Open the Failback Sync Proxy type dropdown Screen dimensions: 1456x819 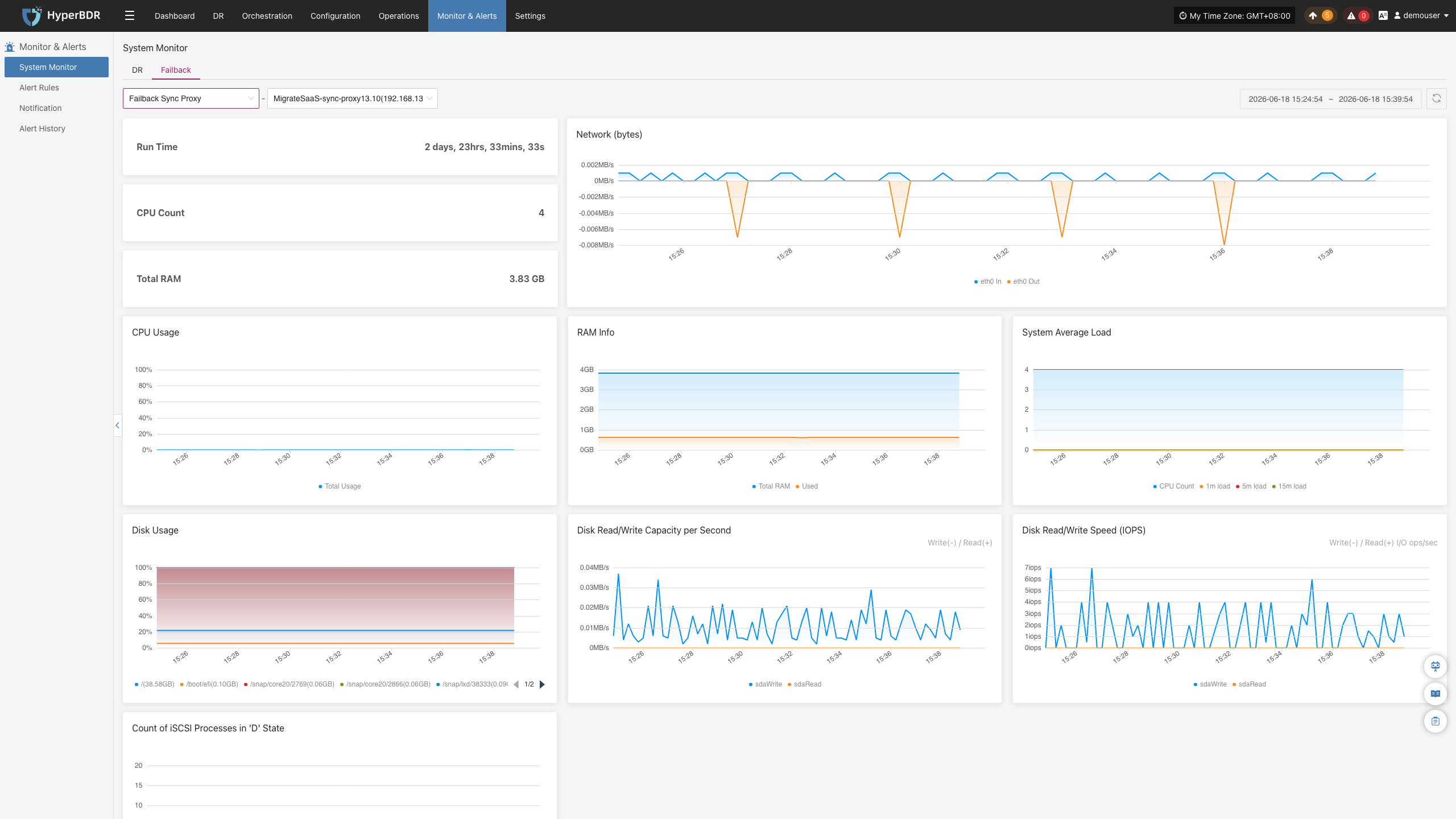[191, 98]
